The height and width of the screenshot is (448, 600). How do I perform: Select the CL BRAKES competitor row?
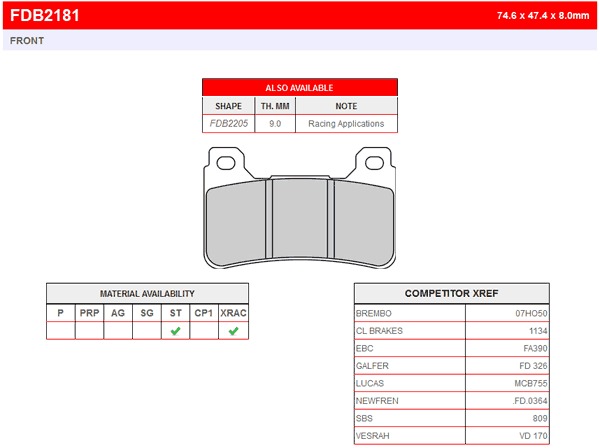click(x=452, y=331)
